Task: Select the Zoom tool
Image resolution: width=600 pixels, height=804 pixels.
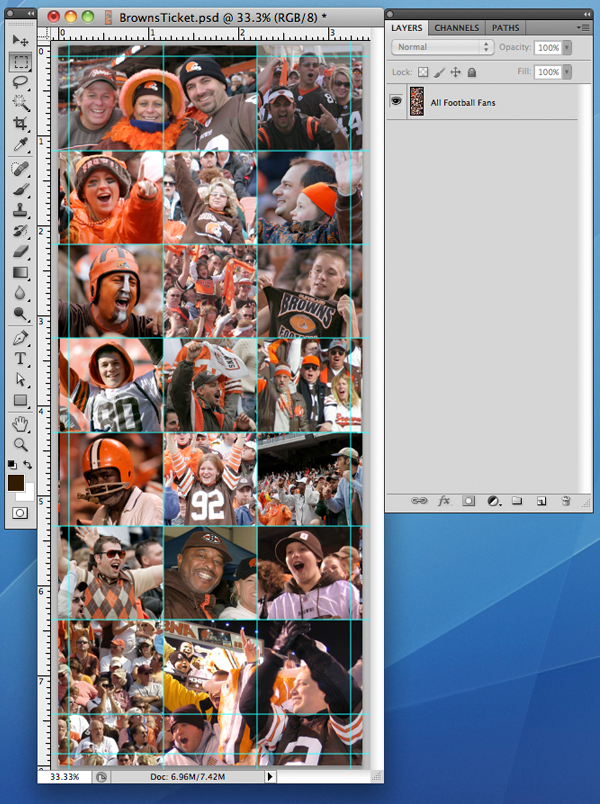Action: [x=21, y=445]
